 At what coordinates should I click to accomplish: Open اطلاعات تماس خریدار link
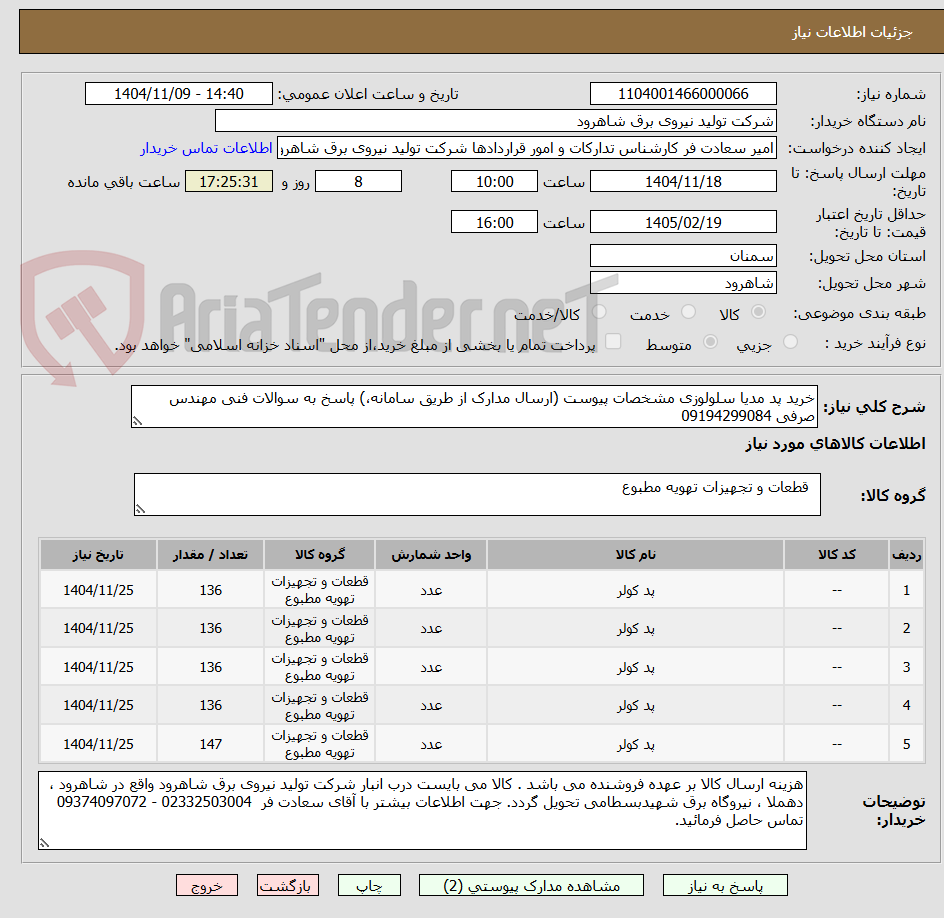point(206,148)
